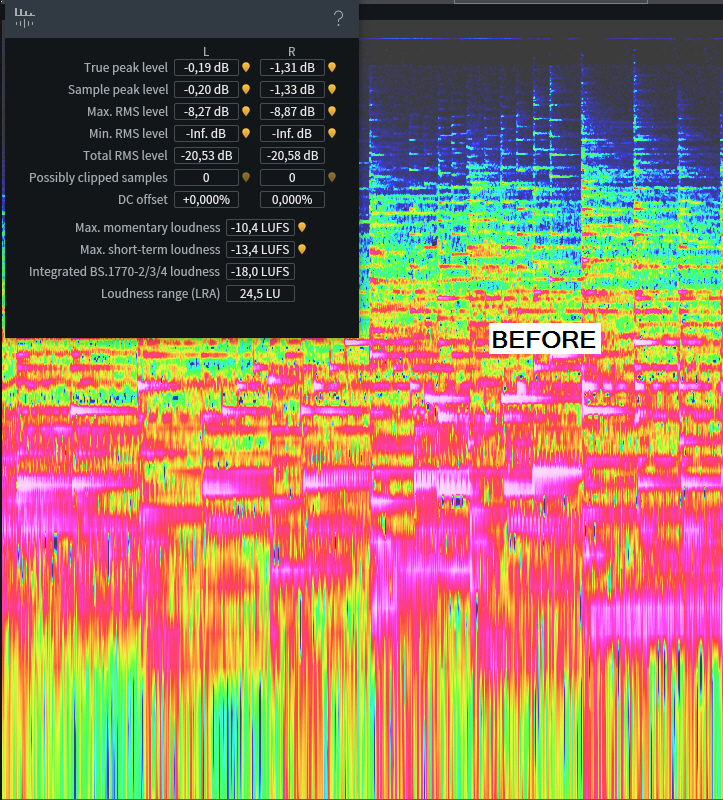
Task: Click marker icon beside Max. short-term loudness
Action: tap(302, 249)
